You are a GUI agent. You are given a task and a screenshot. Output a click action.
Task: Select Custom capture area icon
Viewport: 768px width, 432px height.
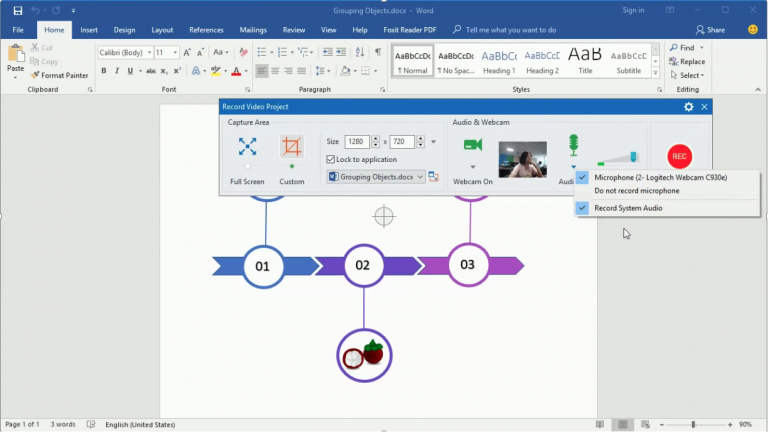coord(291,146)
